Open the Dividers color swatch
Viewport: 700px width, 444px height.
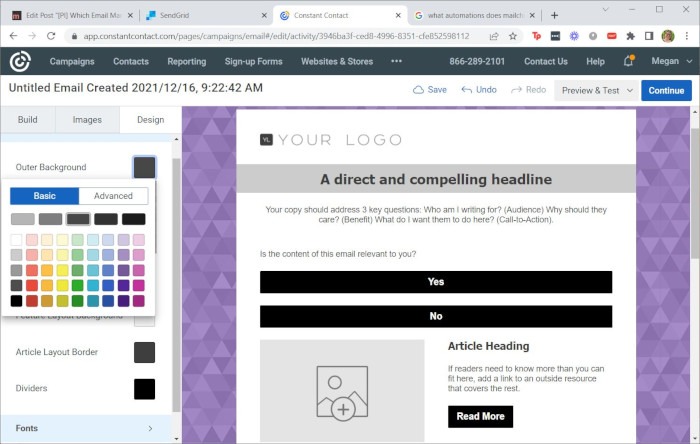pos(145,389)
